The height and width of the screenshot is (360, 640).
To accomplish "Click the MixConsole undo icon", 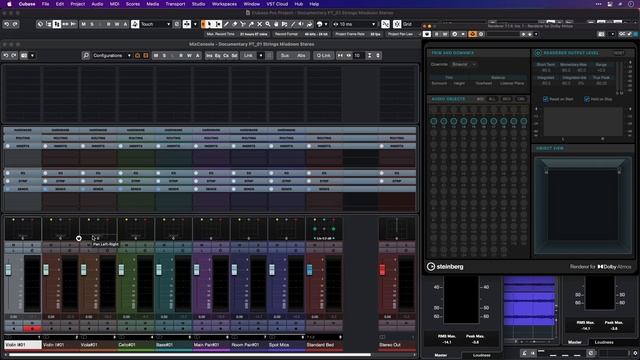I will pyautogui.click(x=6, y=56).
